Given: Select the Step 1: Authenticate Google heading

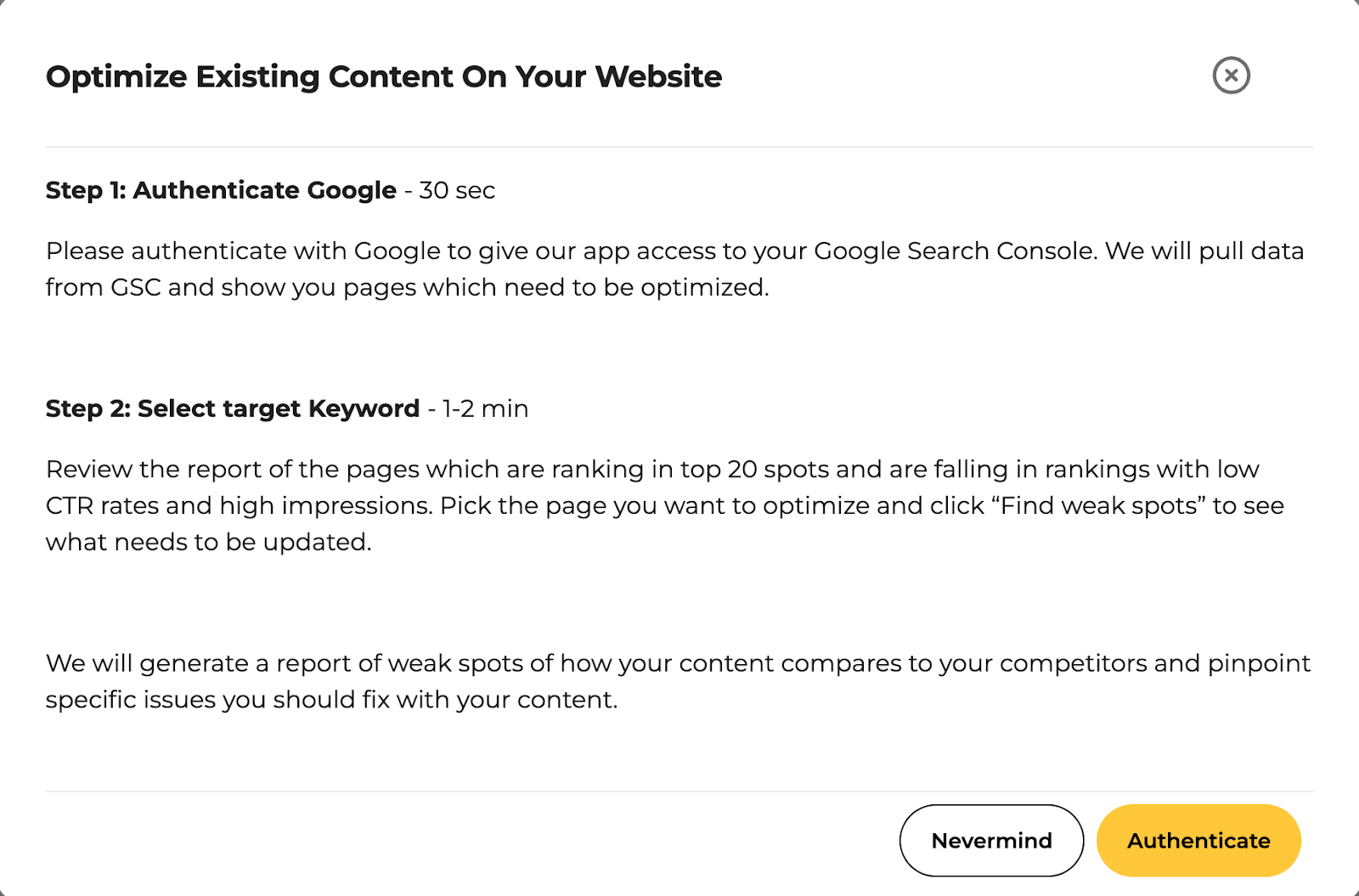Looking at the screenshot, I should 221,190.
